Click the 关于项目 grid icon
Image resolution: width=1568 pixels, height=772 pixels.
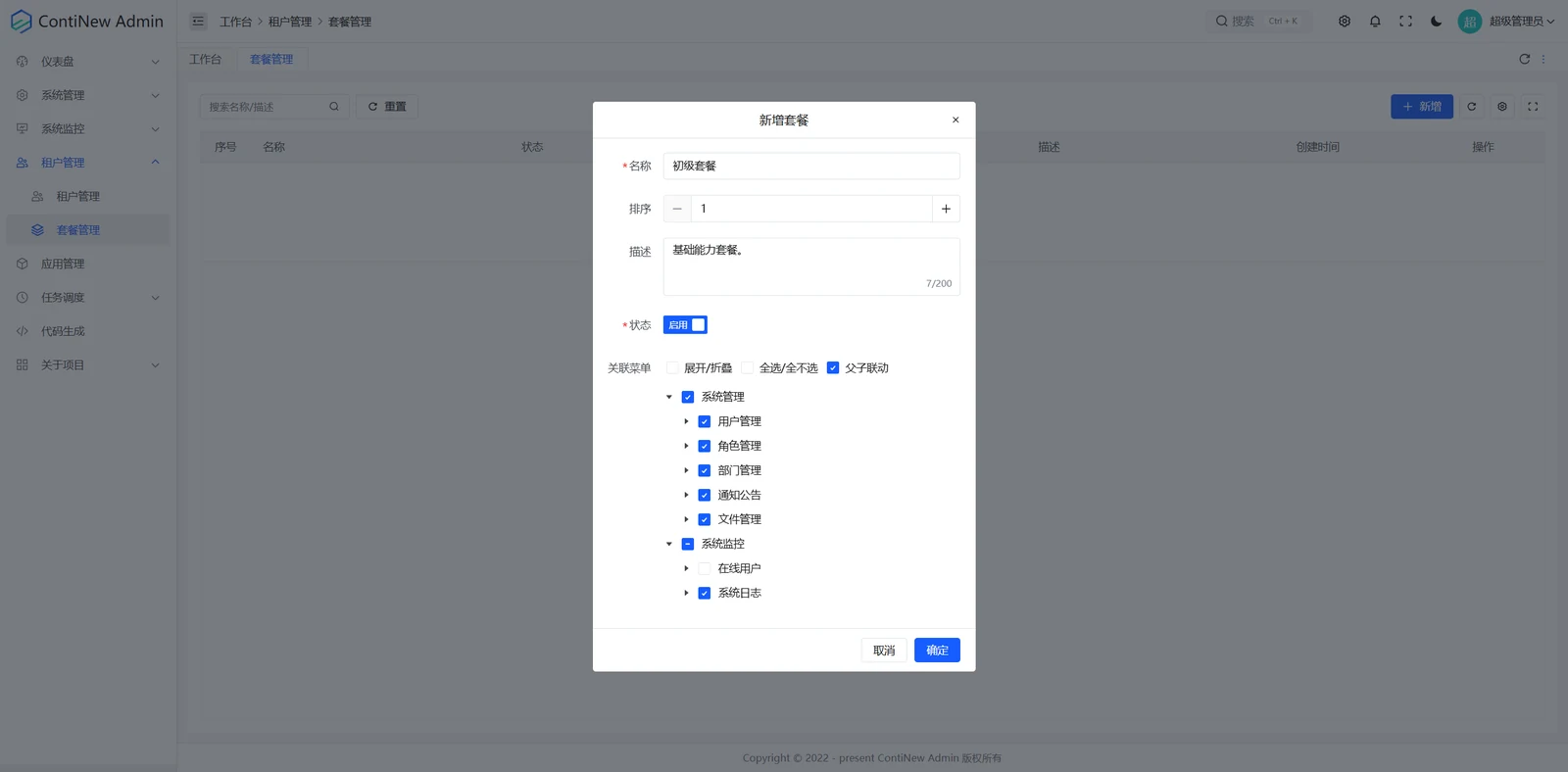pos(23,364)
